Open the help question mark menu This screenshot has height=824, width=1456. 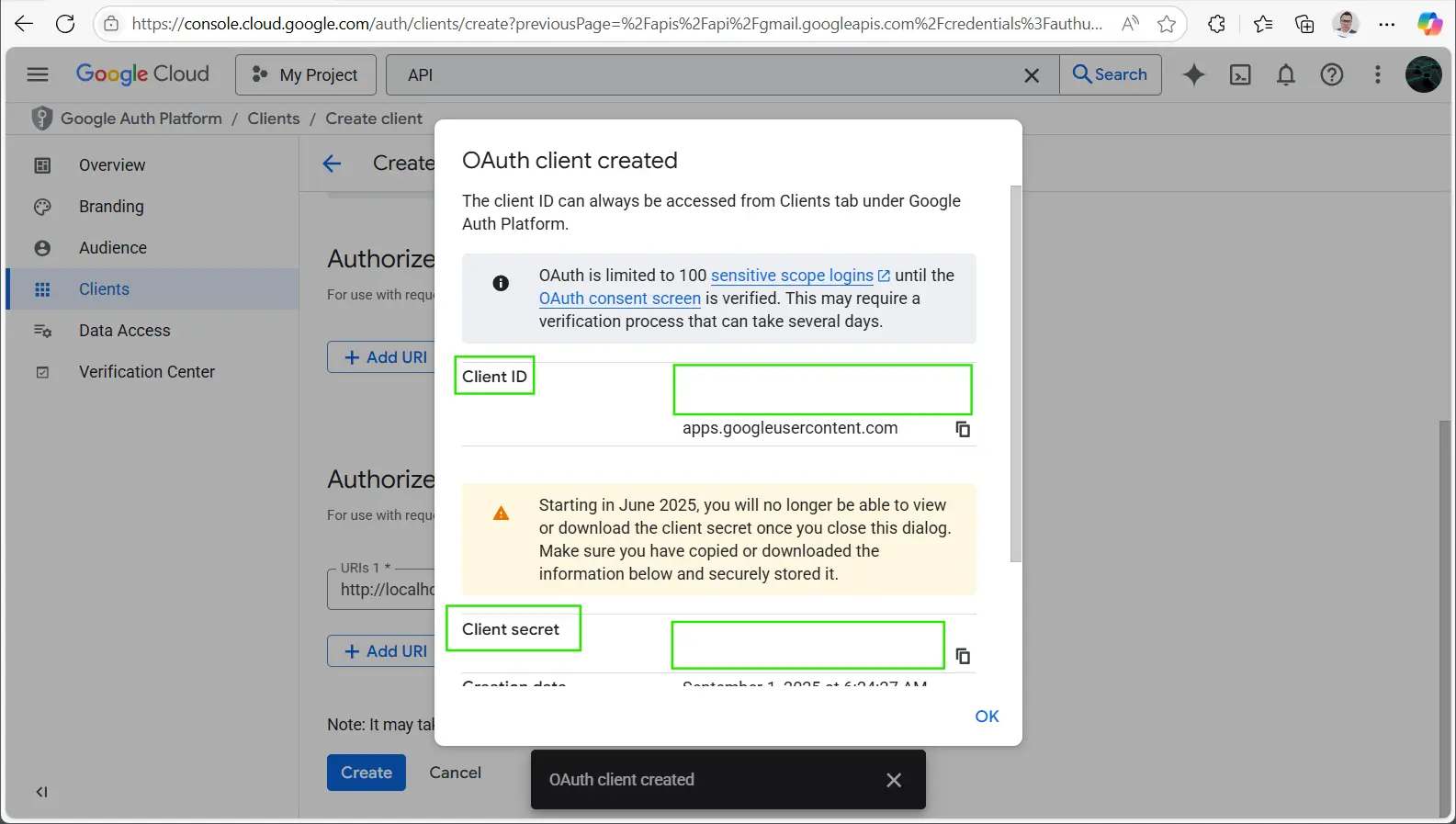point(1332,75)
